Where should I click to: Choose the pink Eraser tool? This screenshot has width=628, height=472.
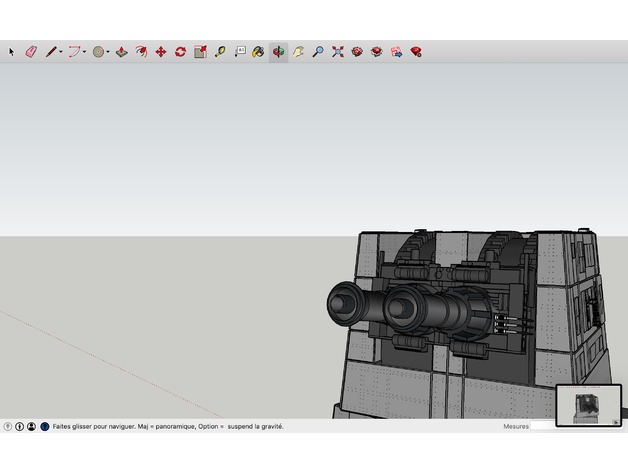point(31,52)
